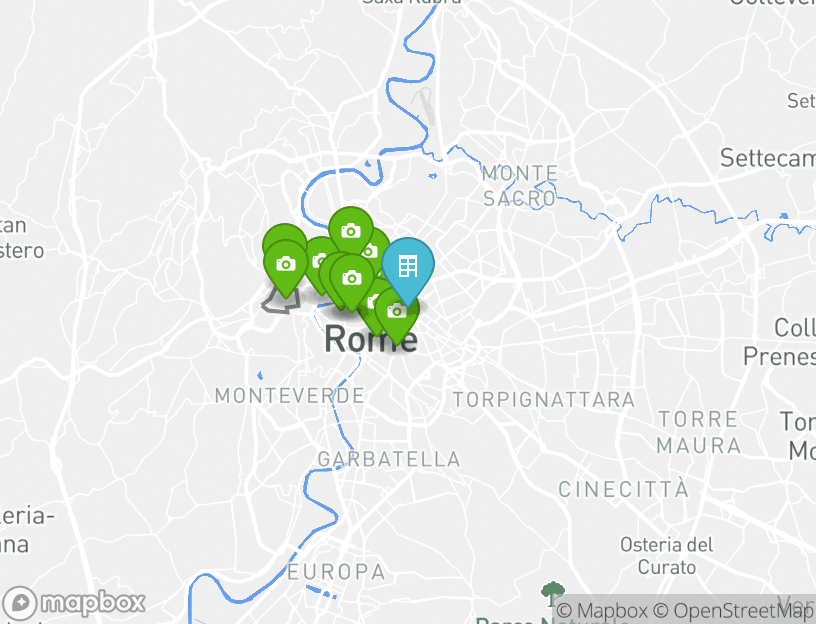This screenshot has height=624, width=816.
Task: Click the mapbox wordmark logo
Action: point(93,604)
